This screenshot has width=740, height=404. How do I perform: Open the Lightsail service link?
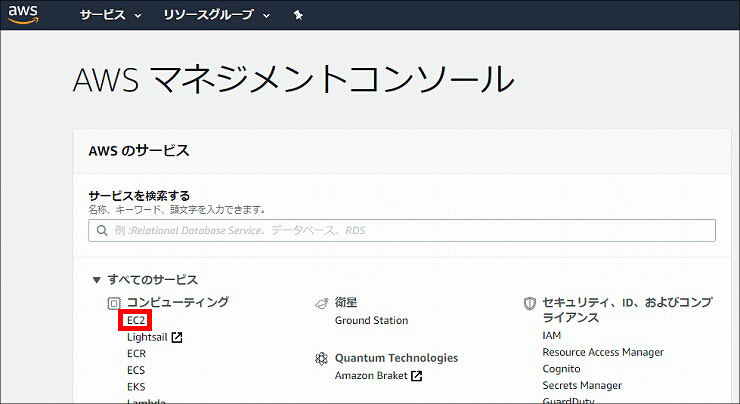[x=147, y=337]
